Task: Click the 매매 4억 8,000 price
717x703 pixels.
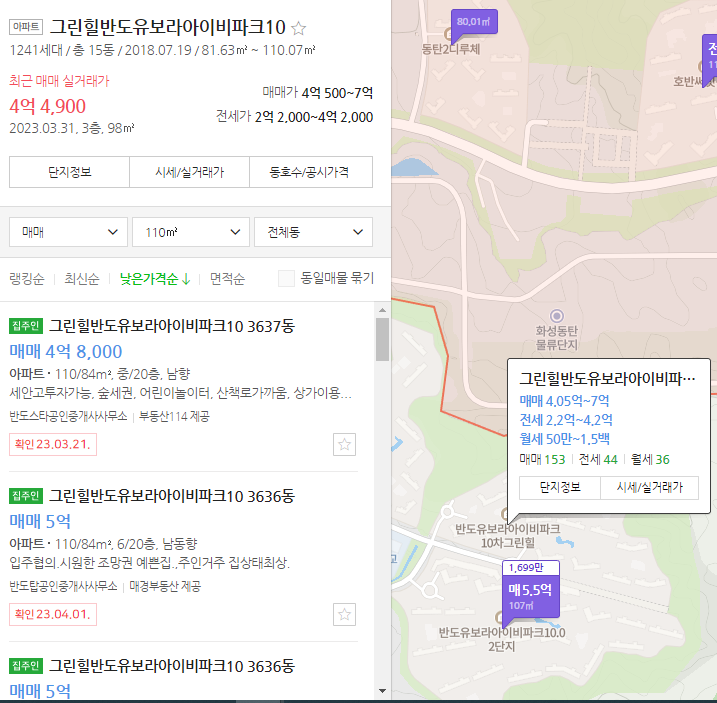Action: pyautogui.click(x=66, y=351)
